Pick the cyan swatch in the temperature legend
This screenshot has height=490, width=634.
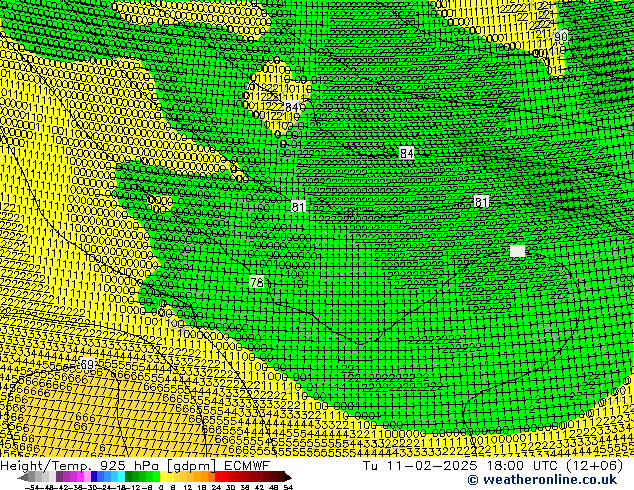click(x=121, y=477)
